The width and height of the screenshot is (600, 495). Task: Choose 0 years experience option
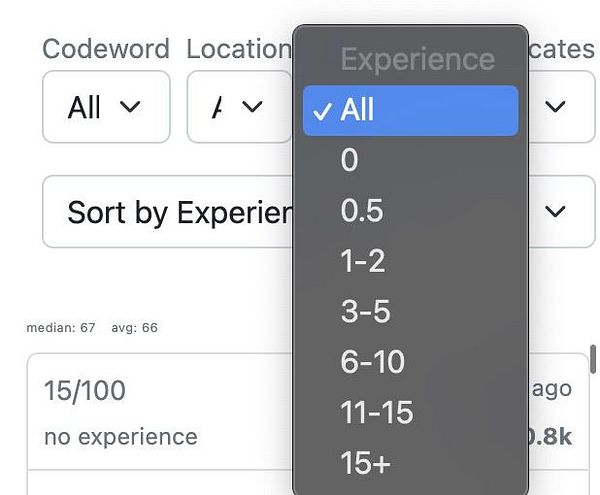[411, 160]
